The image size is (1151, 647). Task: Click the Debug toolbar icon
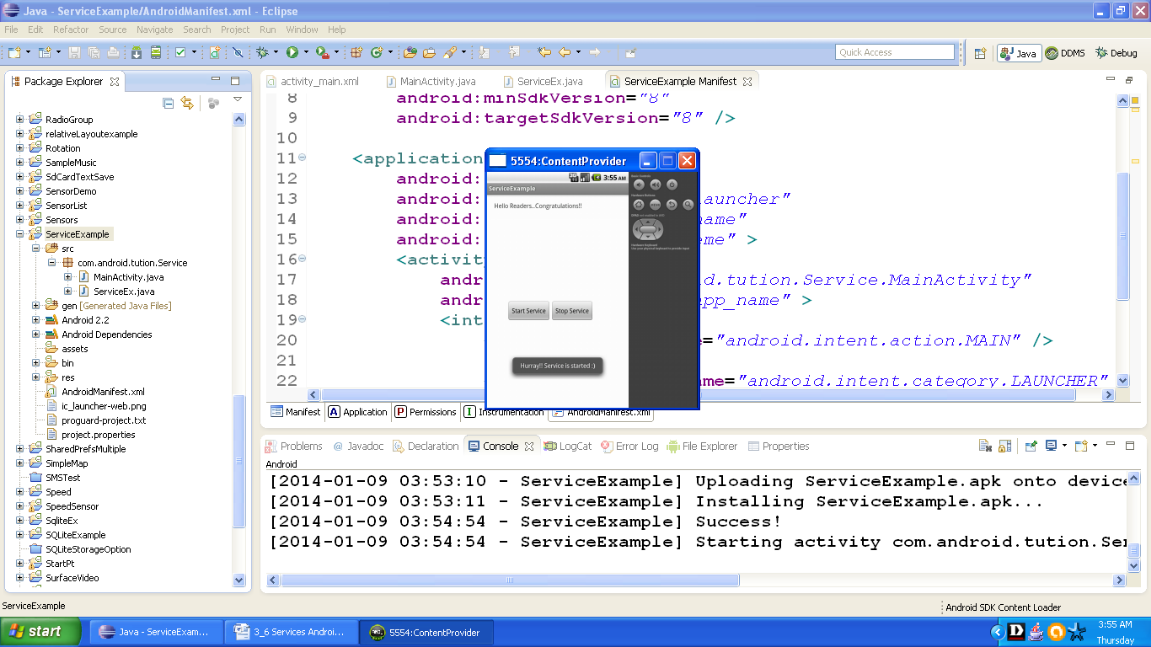pos(261,51)
